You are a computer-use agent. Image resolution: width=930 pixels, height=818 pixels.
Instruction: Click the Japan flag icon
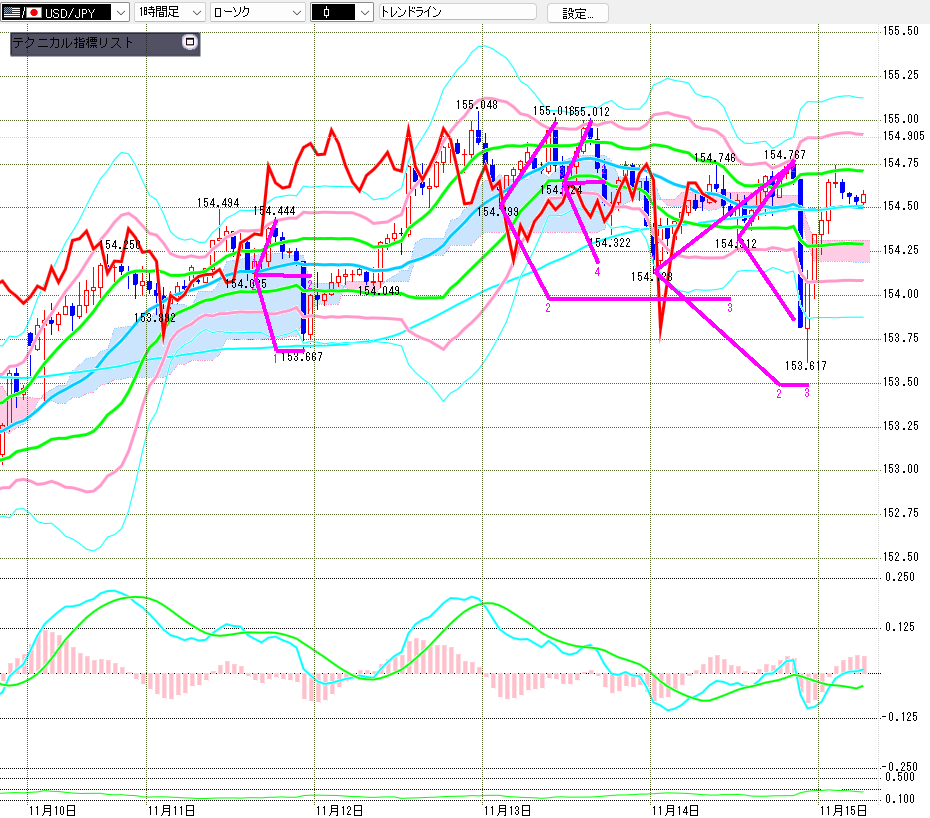[x=32, y=13]
